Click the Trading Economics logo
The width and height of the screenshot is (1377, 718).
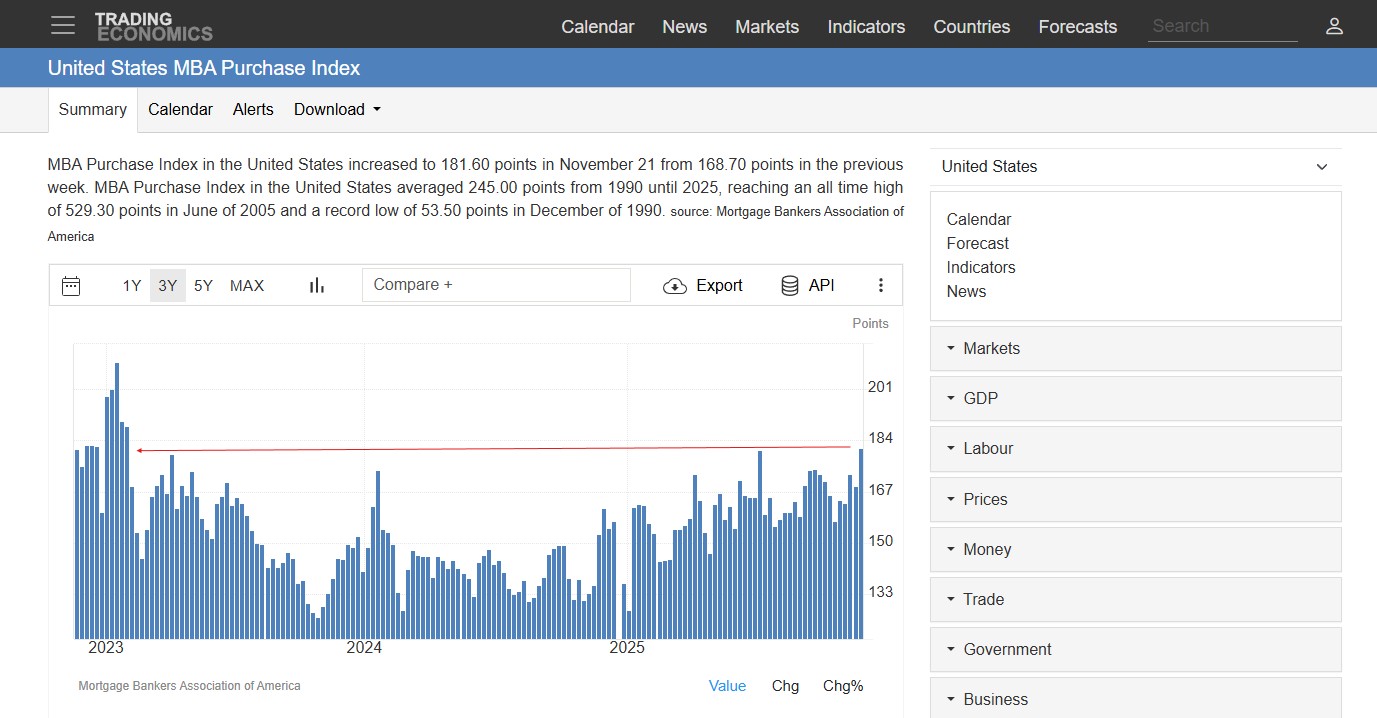pyautogui.click(x=153, y=26)
